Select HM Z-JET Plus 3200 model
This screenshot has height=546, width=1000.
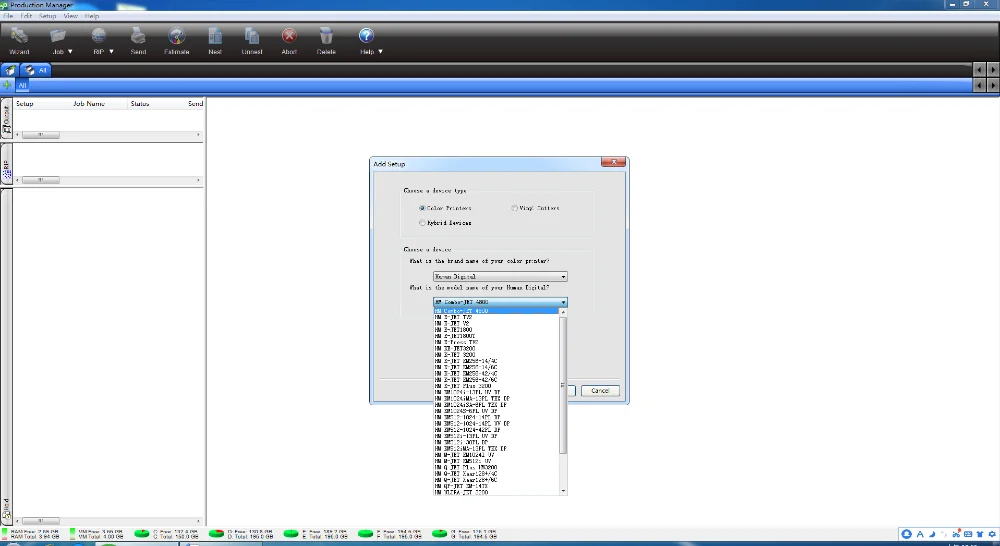point(496,387)
